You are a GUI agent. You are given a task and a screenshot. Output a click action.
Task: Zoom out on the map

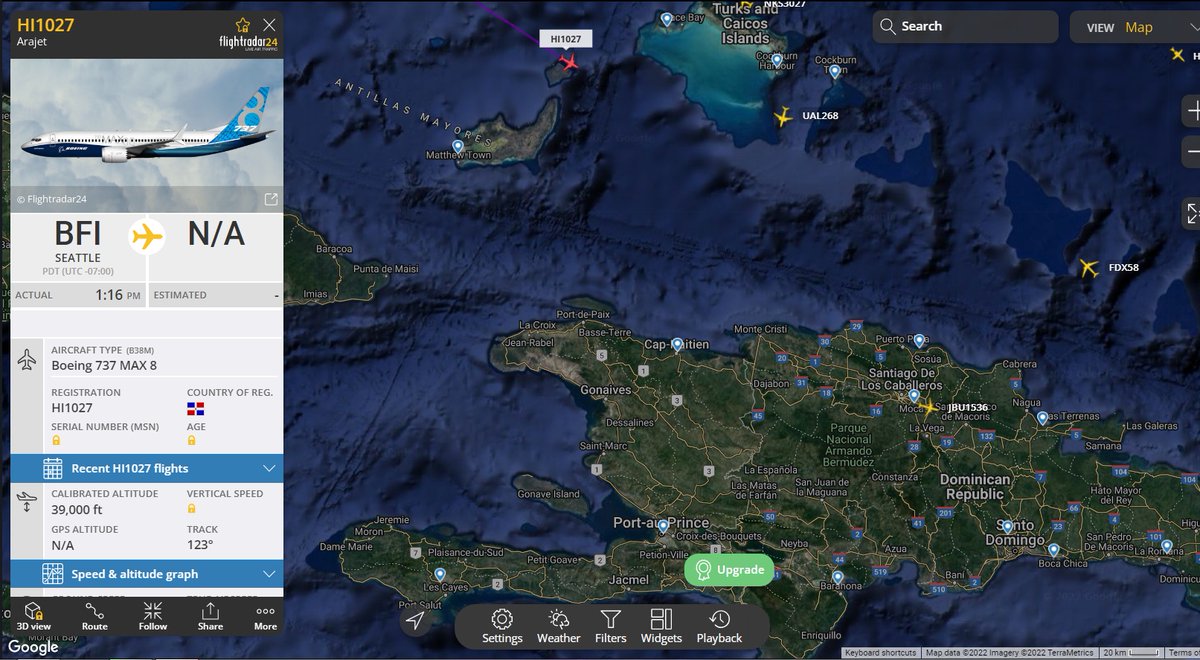[1191, 151]
